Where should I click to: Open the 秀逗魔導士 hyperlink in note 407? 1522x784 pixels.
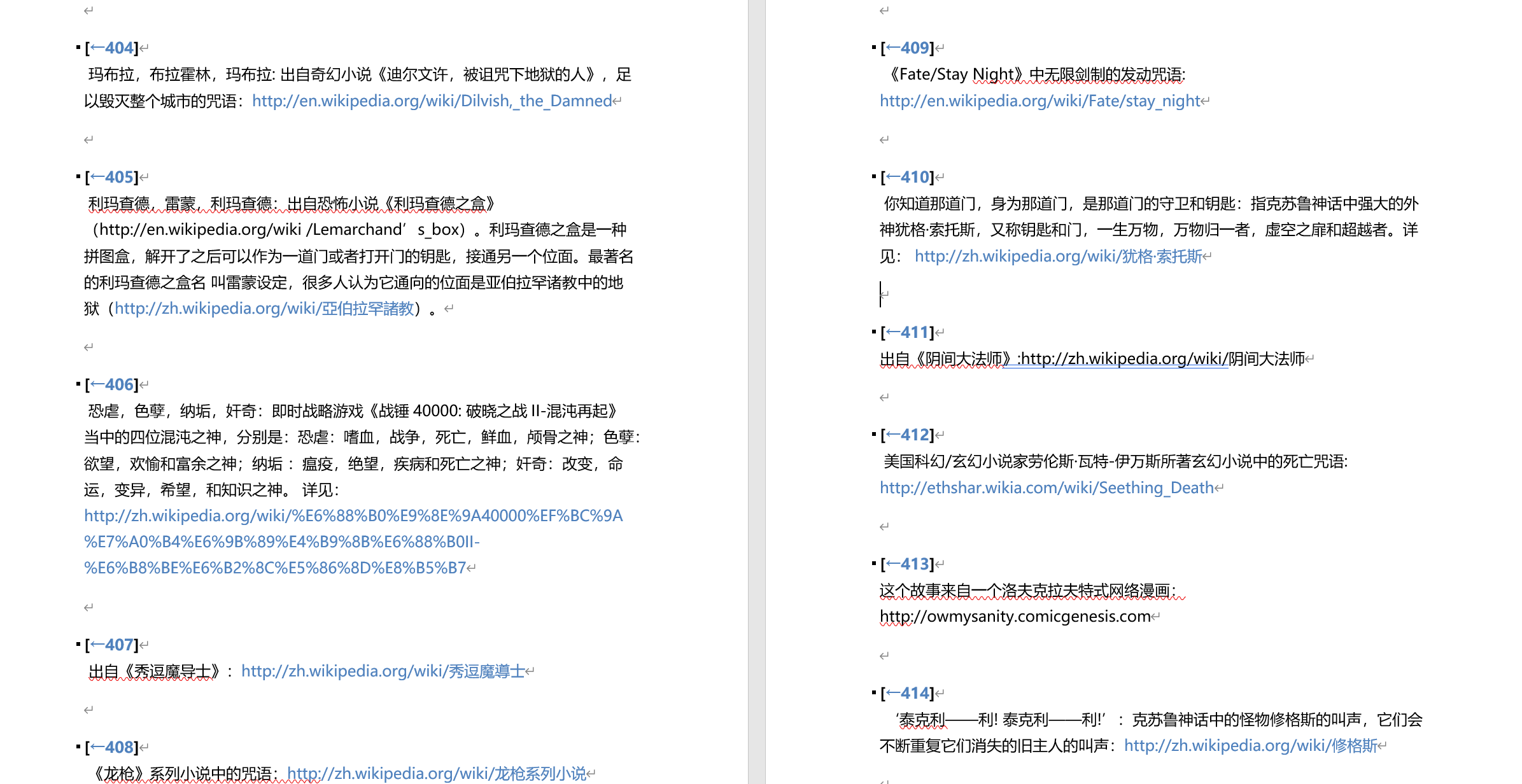[x=383, y=671]
